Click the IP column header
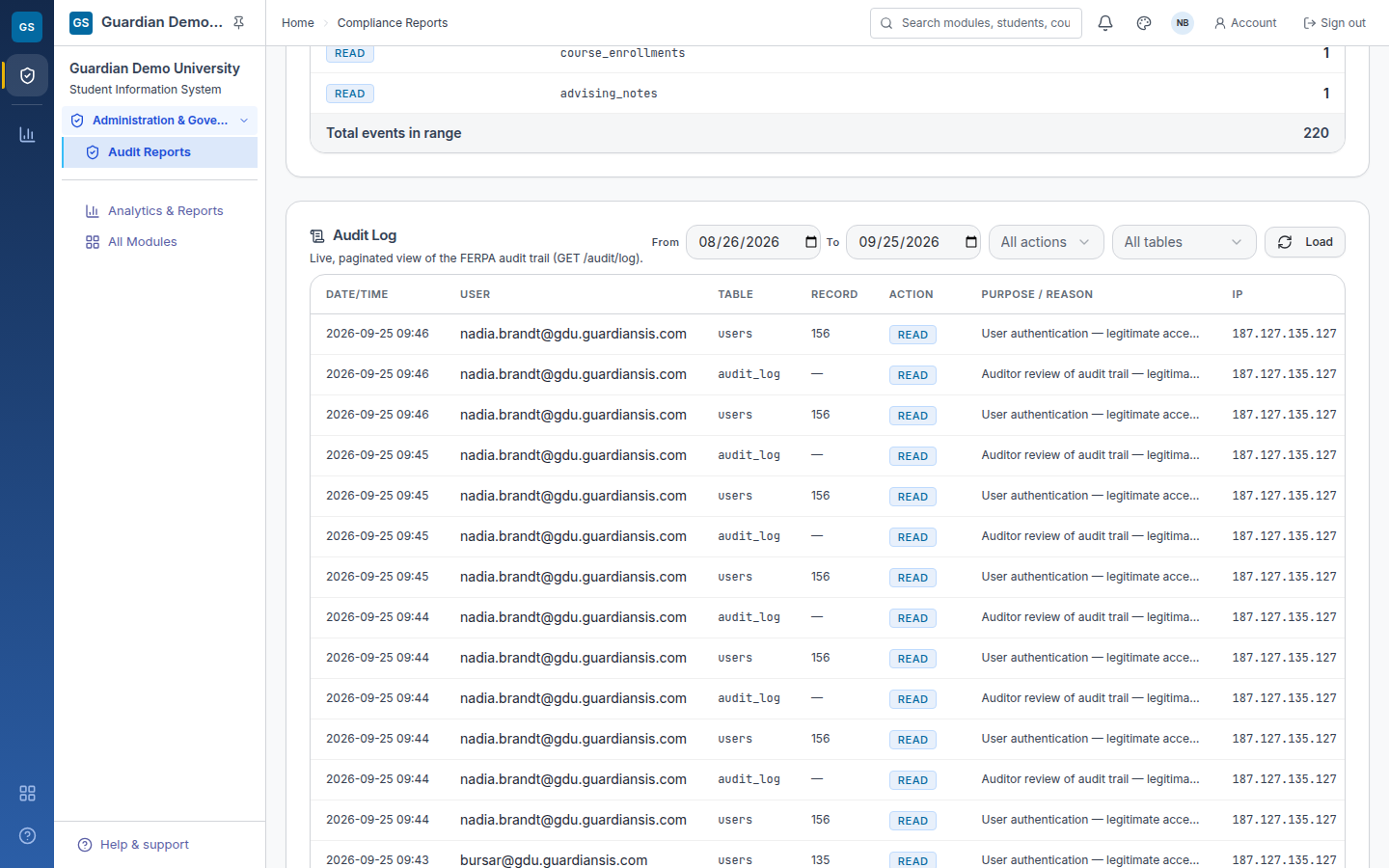 pos(1238,294)
